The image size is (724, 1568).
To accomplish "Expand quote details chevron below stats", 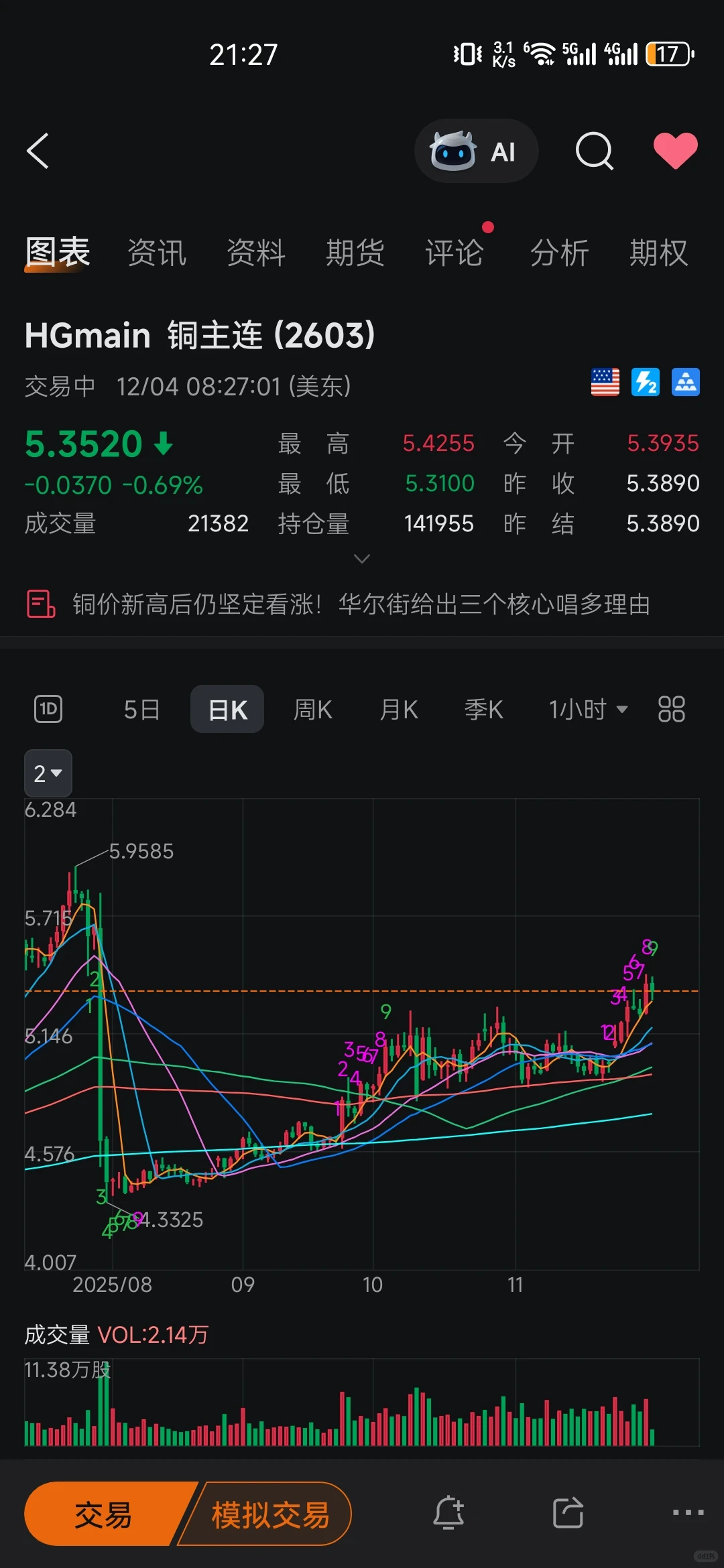I will click(362, 559).
